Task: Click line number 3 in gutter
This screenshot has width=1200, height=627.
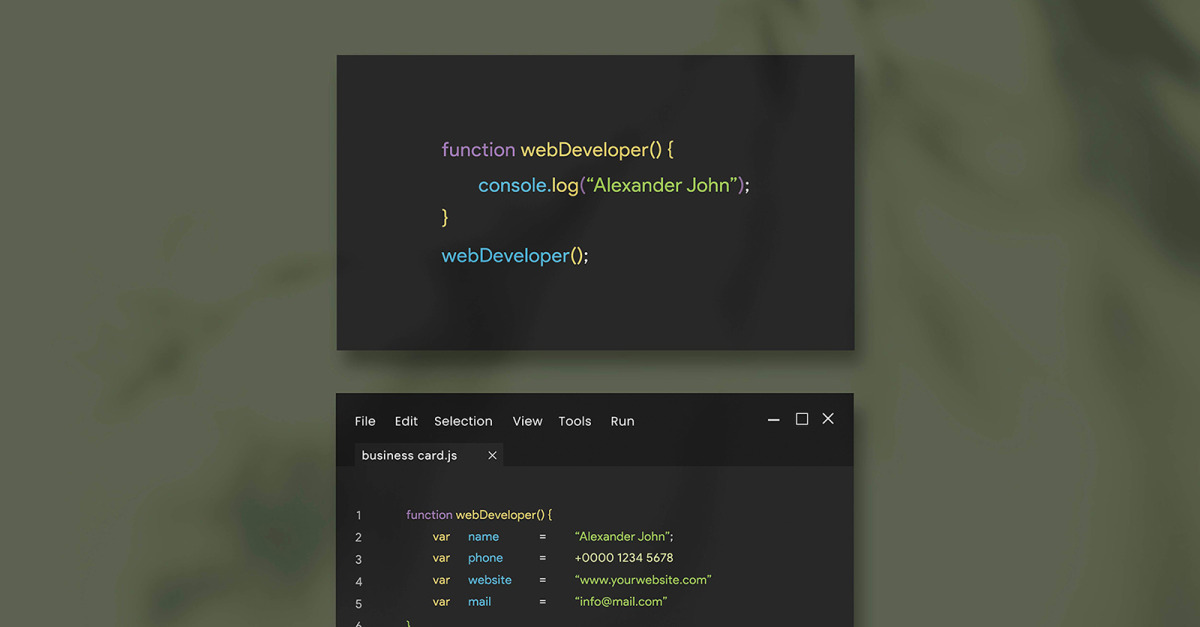Action: coord(358,560)
